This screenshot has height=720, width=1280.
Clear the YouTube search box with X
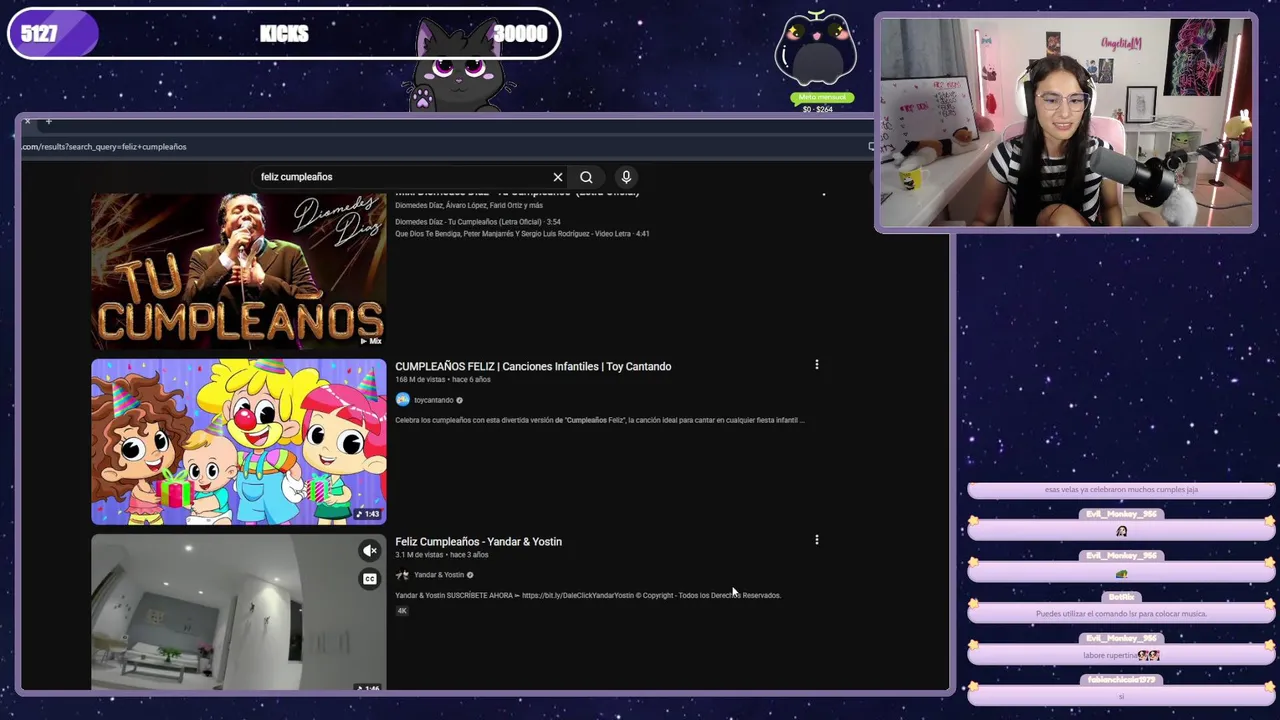click(558, 177)
